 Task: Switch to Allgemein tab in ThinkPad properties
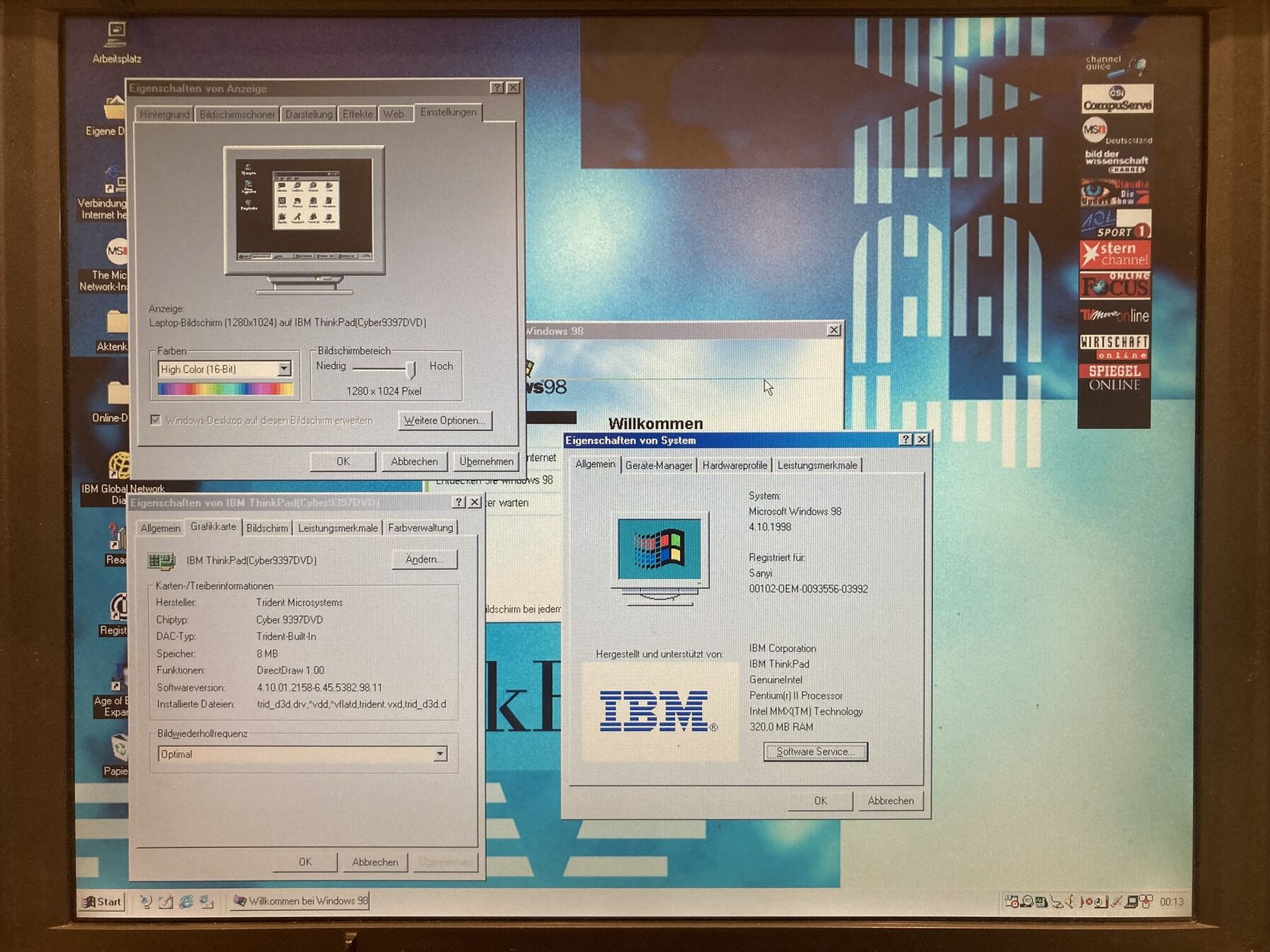point(160,528)
